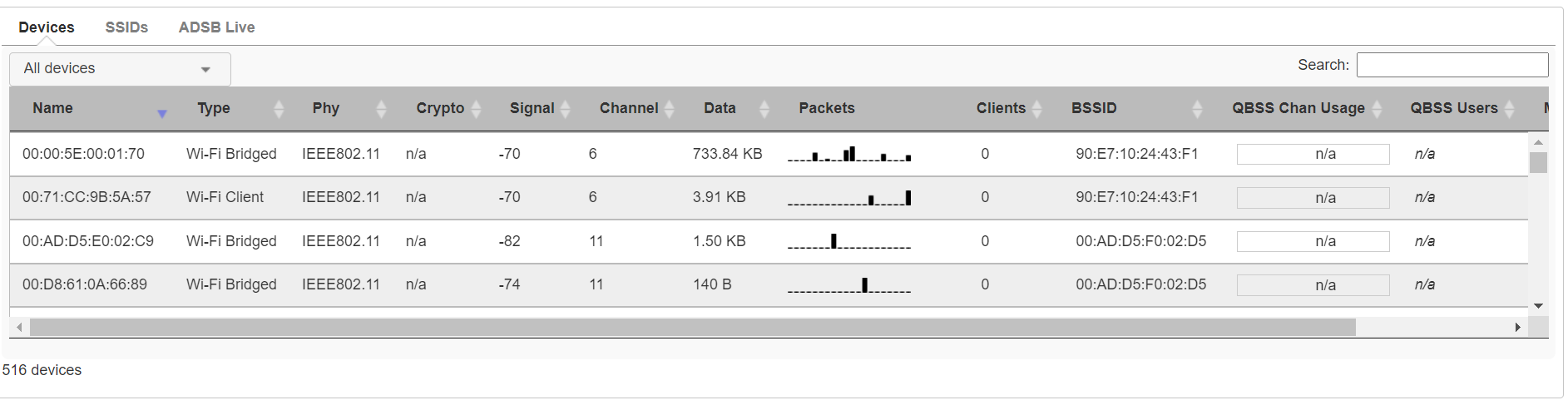Sort by the BSSID column arrows
The height and width of the screenshot is (410, 1568).
(1197, 109)
